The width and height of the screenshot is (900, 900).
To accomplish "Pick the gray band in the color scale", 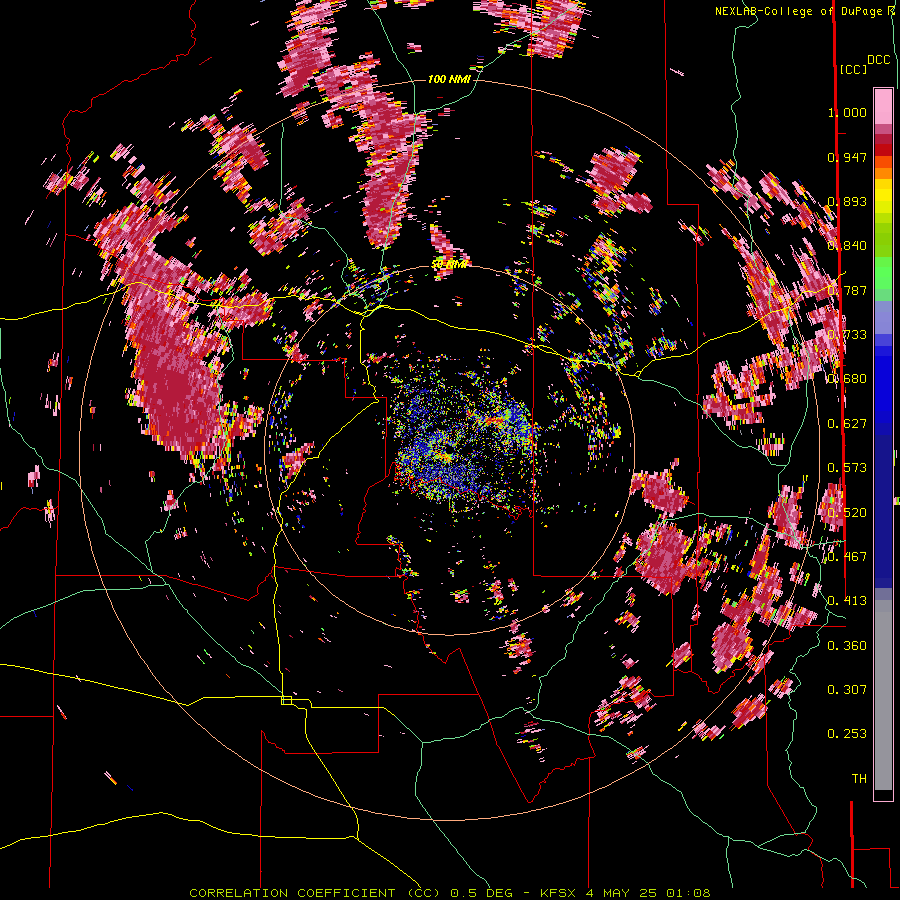I will coord(883,695).
